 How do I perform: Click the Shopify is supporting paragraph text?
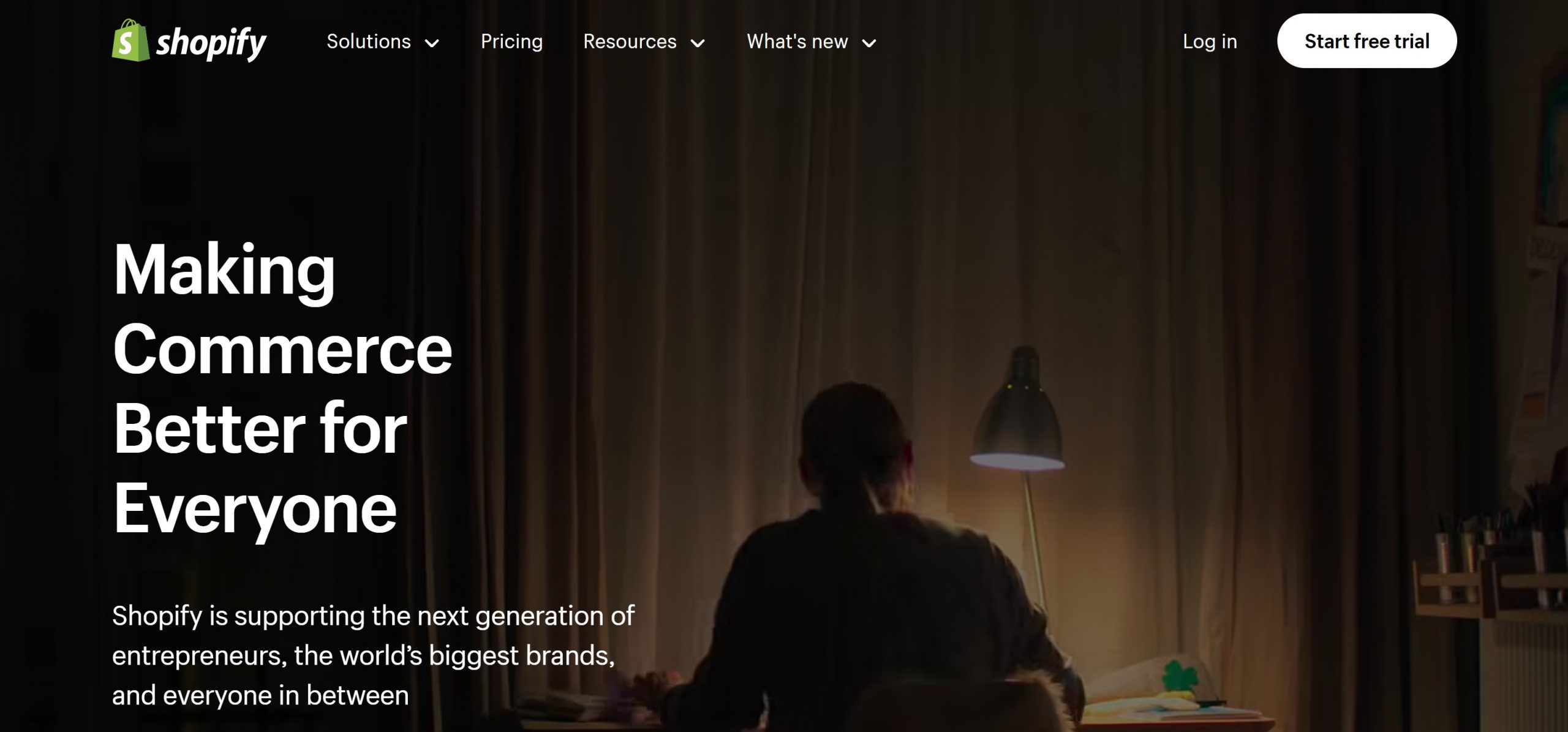373,655
